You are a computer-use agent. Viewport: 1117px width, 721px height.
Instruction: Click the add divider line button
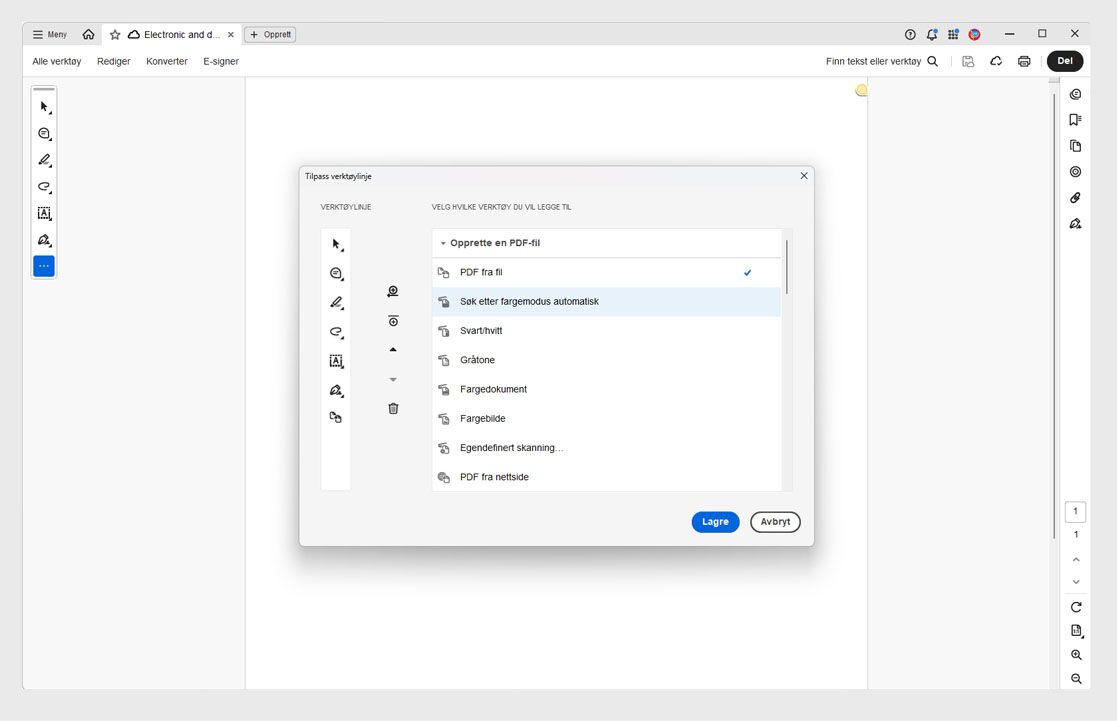[393, 321]
